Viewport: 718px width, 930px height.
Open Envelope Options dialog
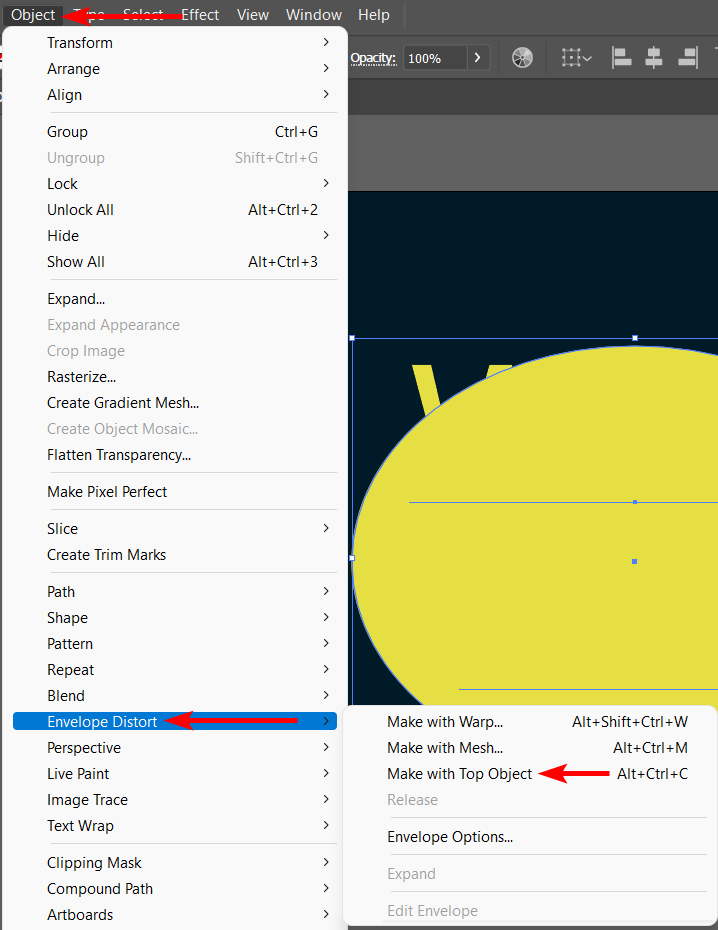coord(449,837)
